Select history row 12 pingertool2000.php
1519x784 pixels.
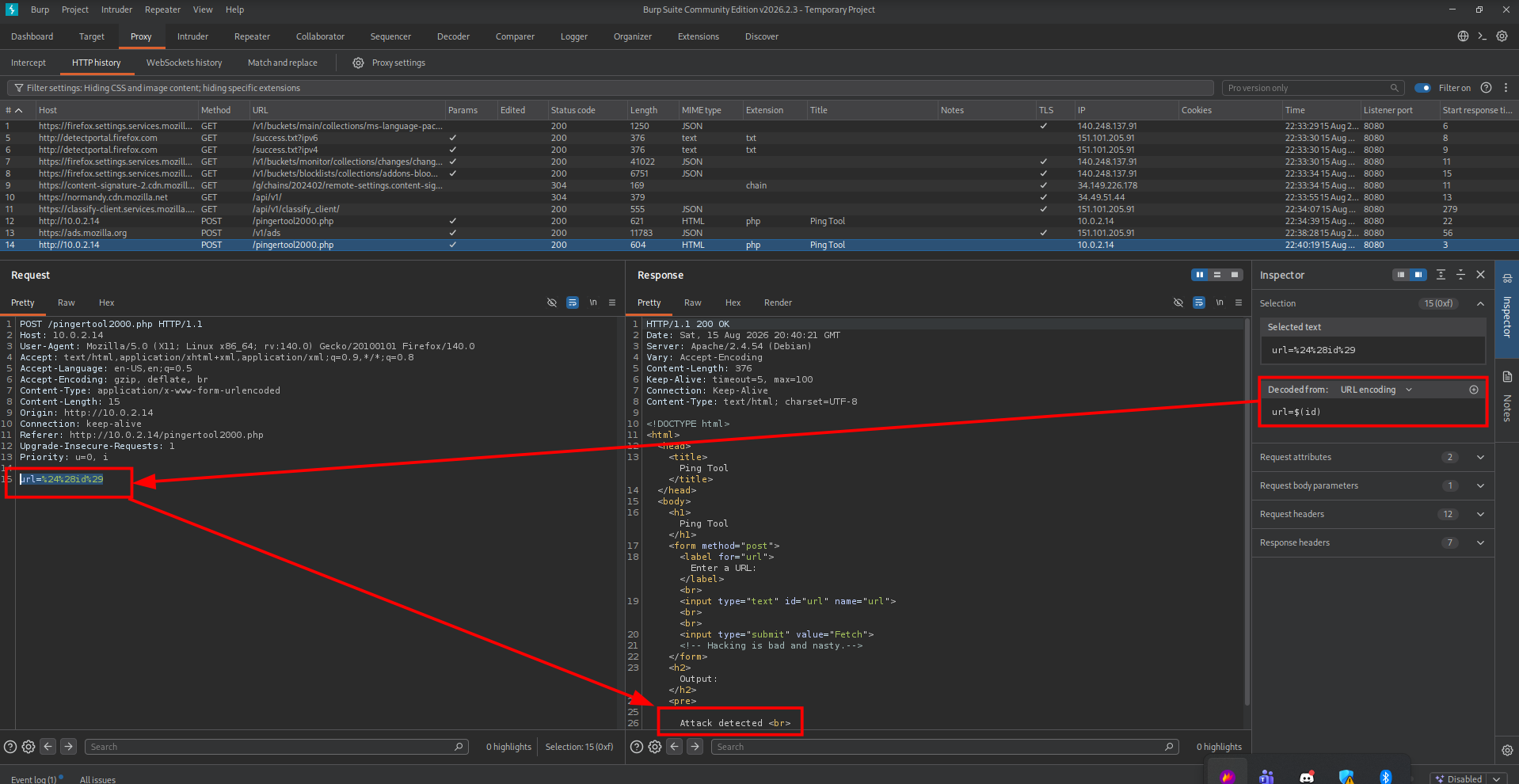(x=759, y=221)
